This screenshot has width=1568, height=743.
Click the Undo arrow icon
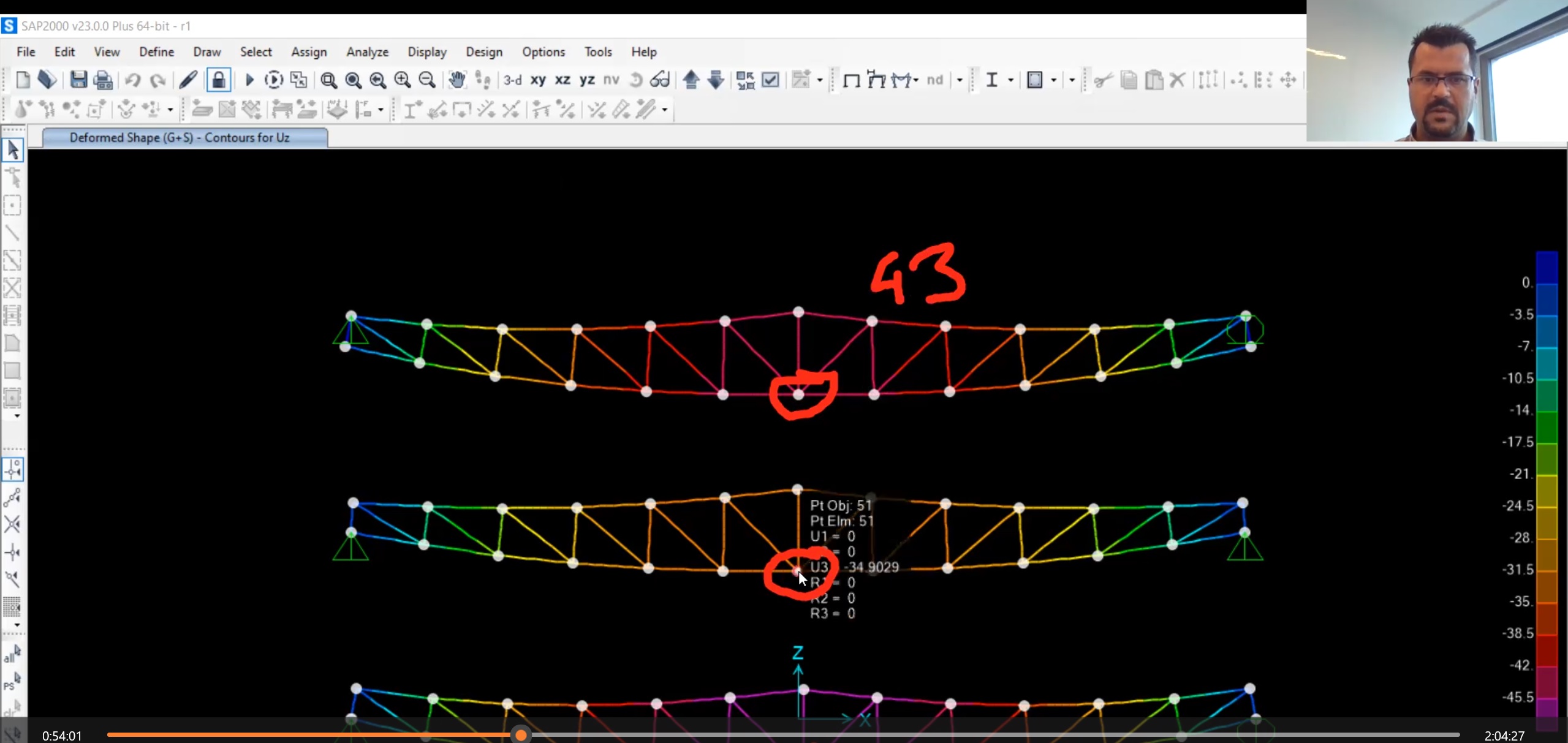pos(132,80)
